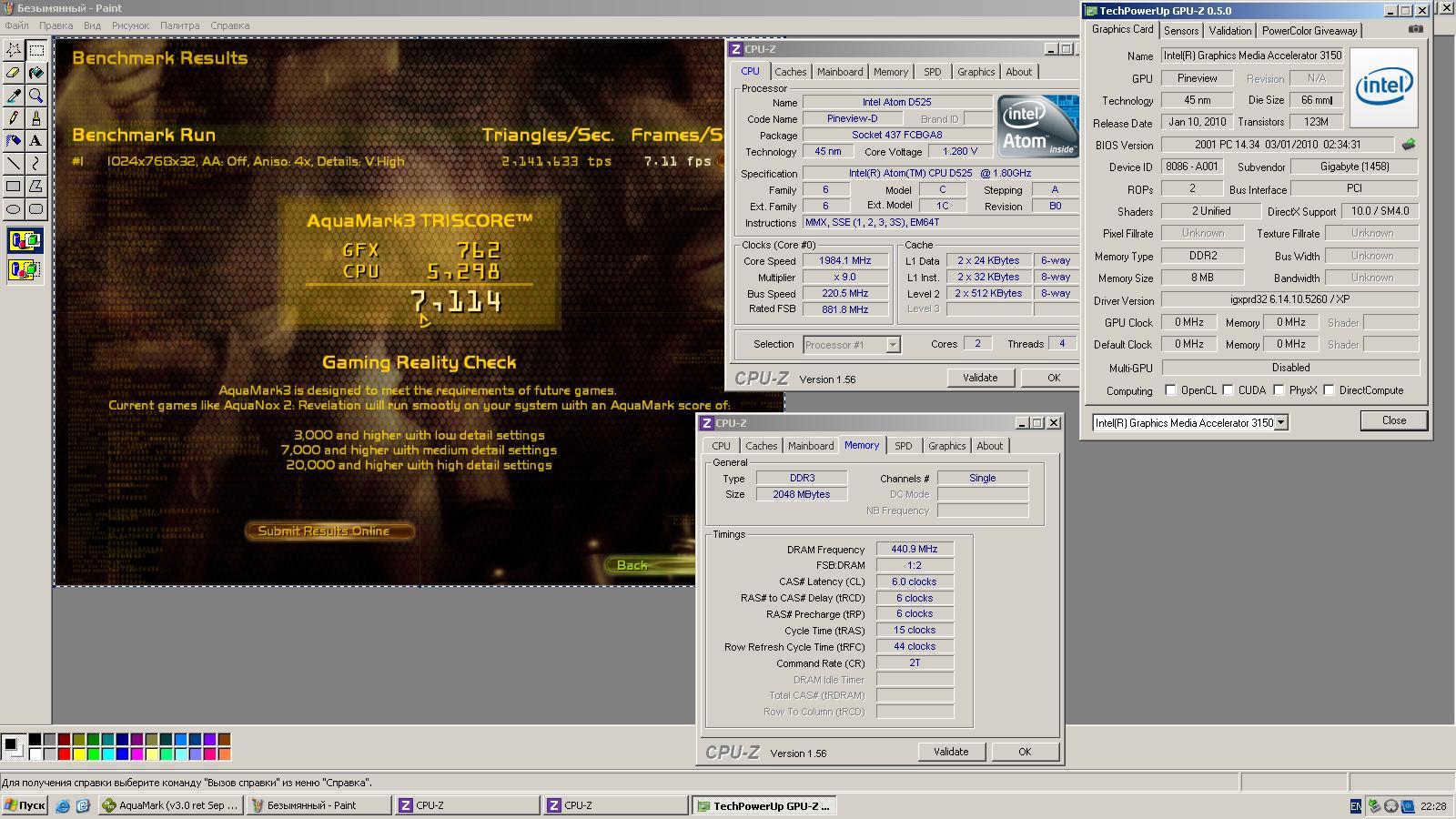
Task: Select the Polygon shape tool
Action: click(36, 187)
